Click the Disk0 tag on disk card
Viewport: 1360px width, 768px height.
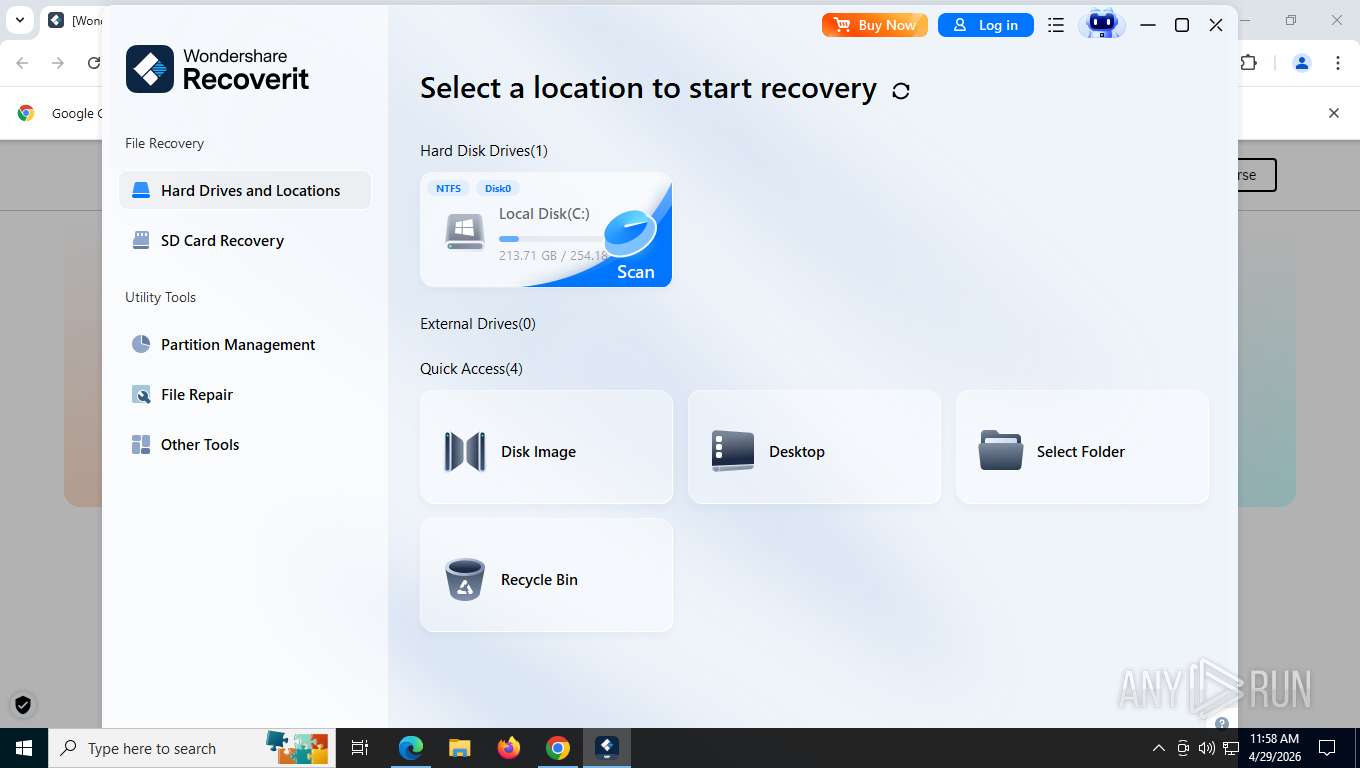click(x=498, y=188)
